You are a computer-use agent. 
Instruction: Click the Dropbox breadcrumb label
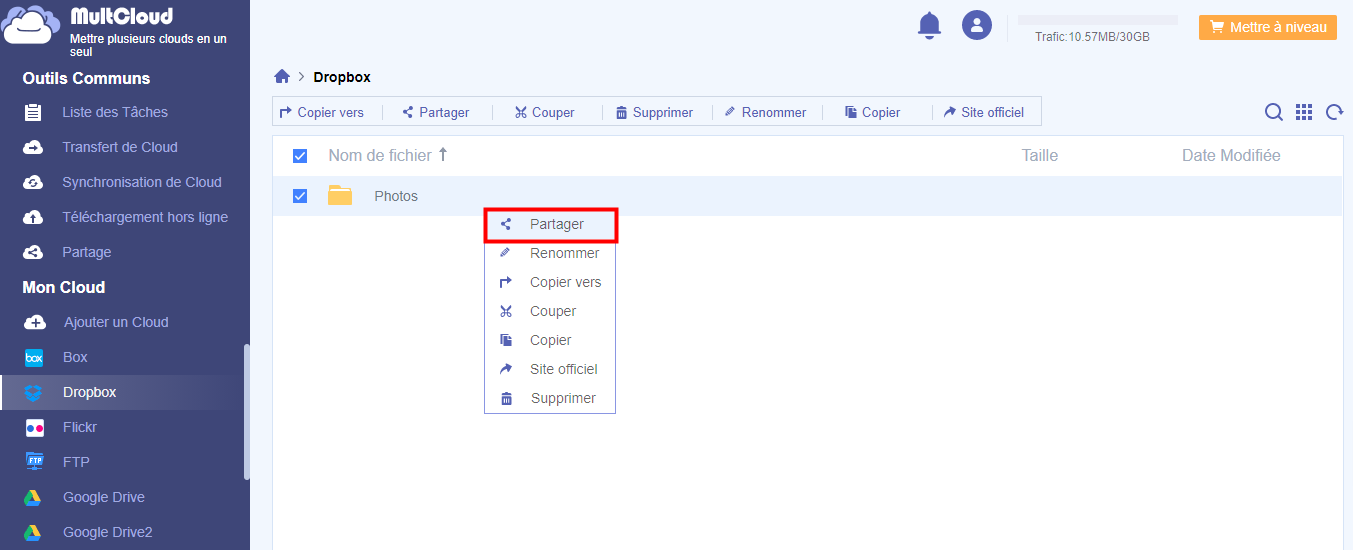[342, 77]
